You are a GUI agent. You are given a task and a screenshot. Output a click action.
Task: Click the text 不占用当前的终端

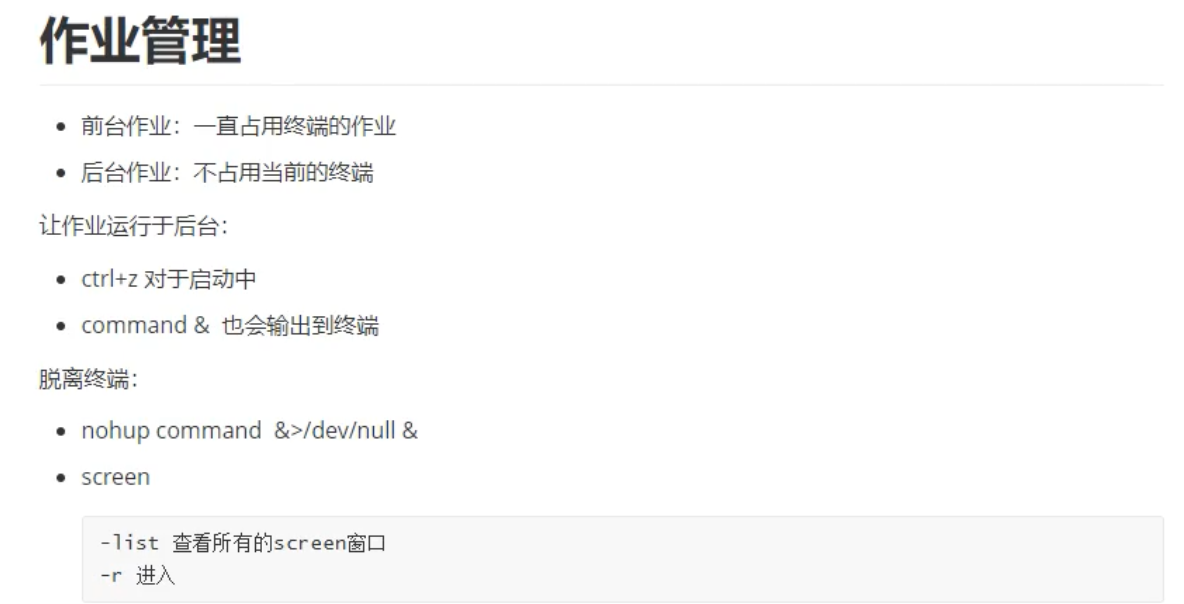(x=283, y=173)
